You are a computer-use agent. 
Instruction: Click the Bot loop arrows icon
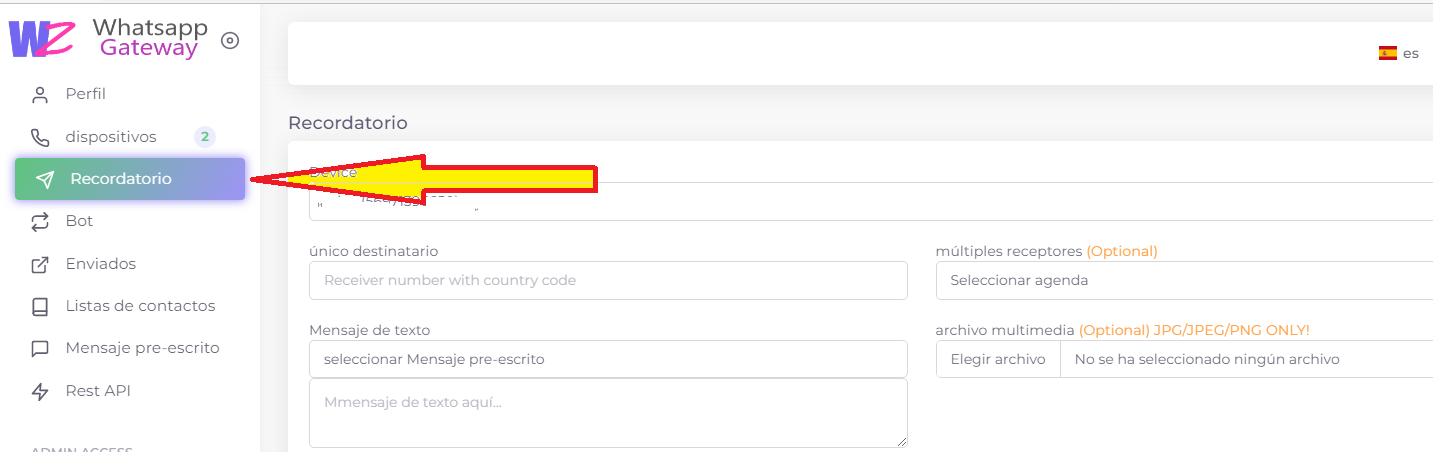click(40, 222)
